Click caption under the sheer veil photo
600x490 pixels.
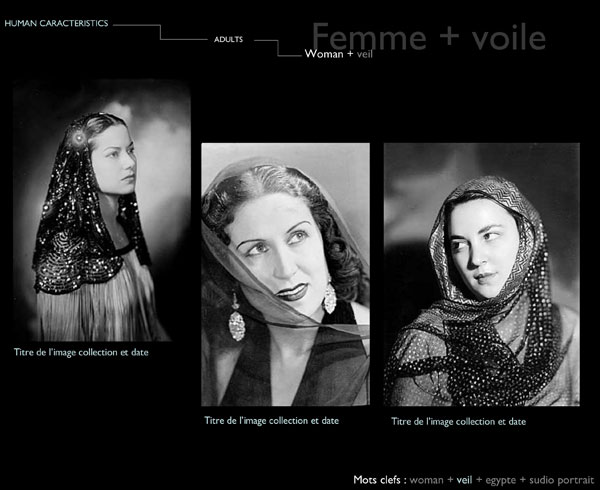coord(272,421)
